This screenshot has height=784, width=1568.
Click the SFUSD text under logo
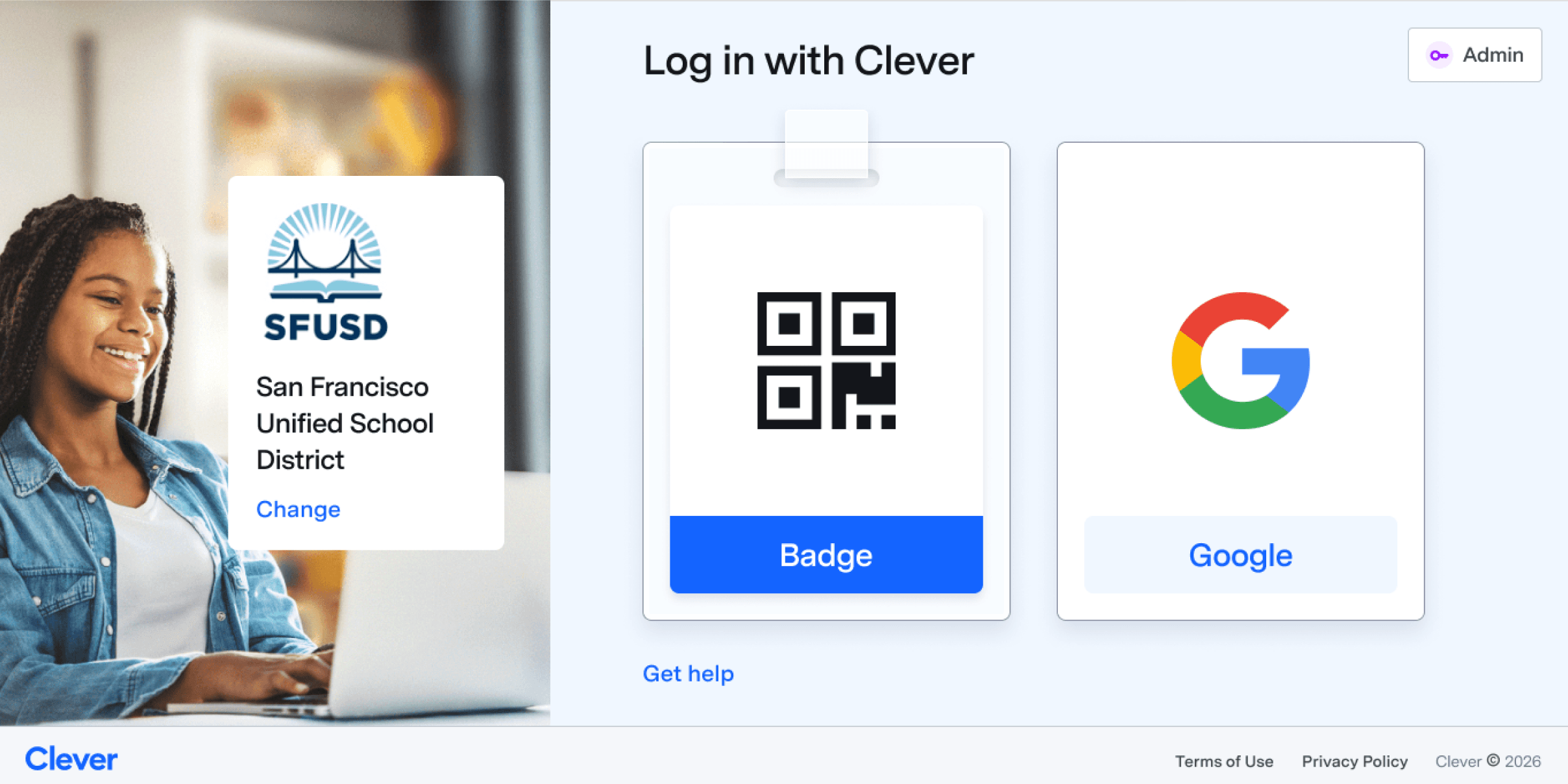click(x=325, y=327)
